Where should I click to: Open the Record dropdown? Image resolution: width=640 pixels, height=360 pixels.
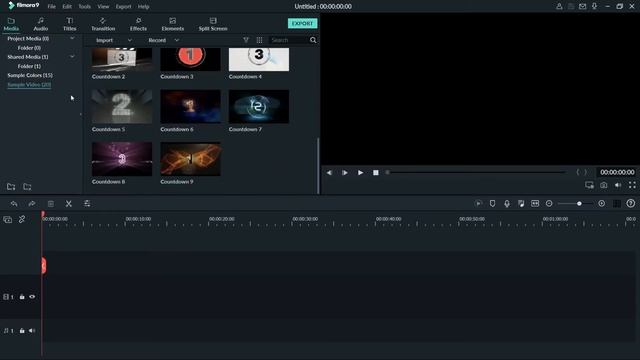(163, 40)
